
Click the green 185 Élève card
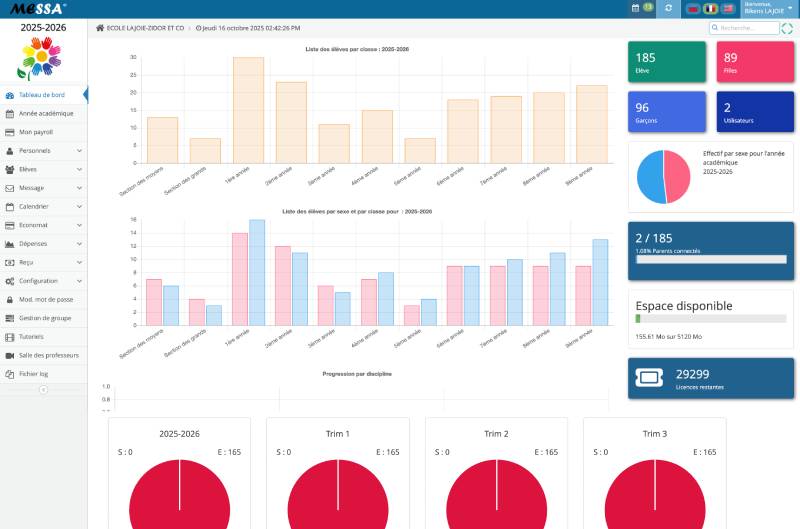click(x=666, y=62)
